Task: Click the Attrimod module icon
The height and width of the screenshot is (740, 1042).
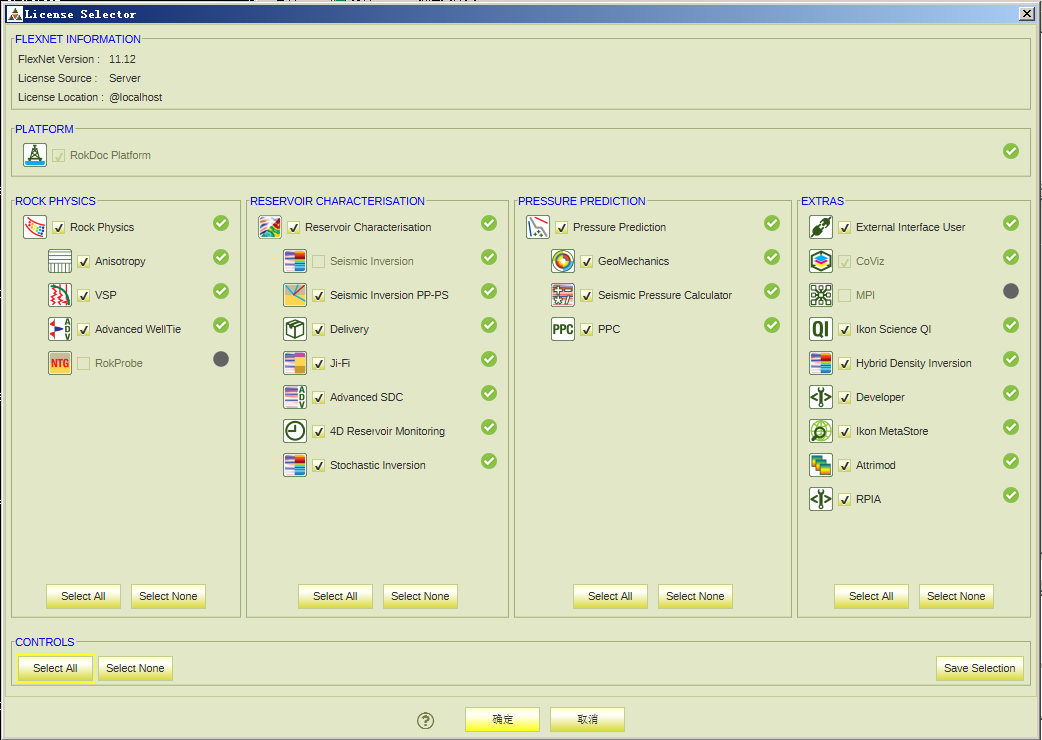Action: (x=821, y=465)
